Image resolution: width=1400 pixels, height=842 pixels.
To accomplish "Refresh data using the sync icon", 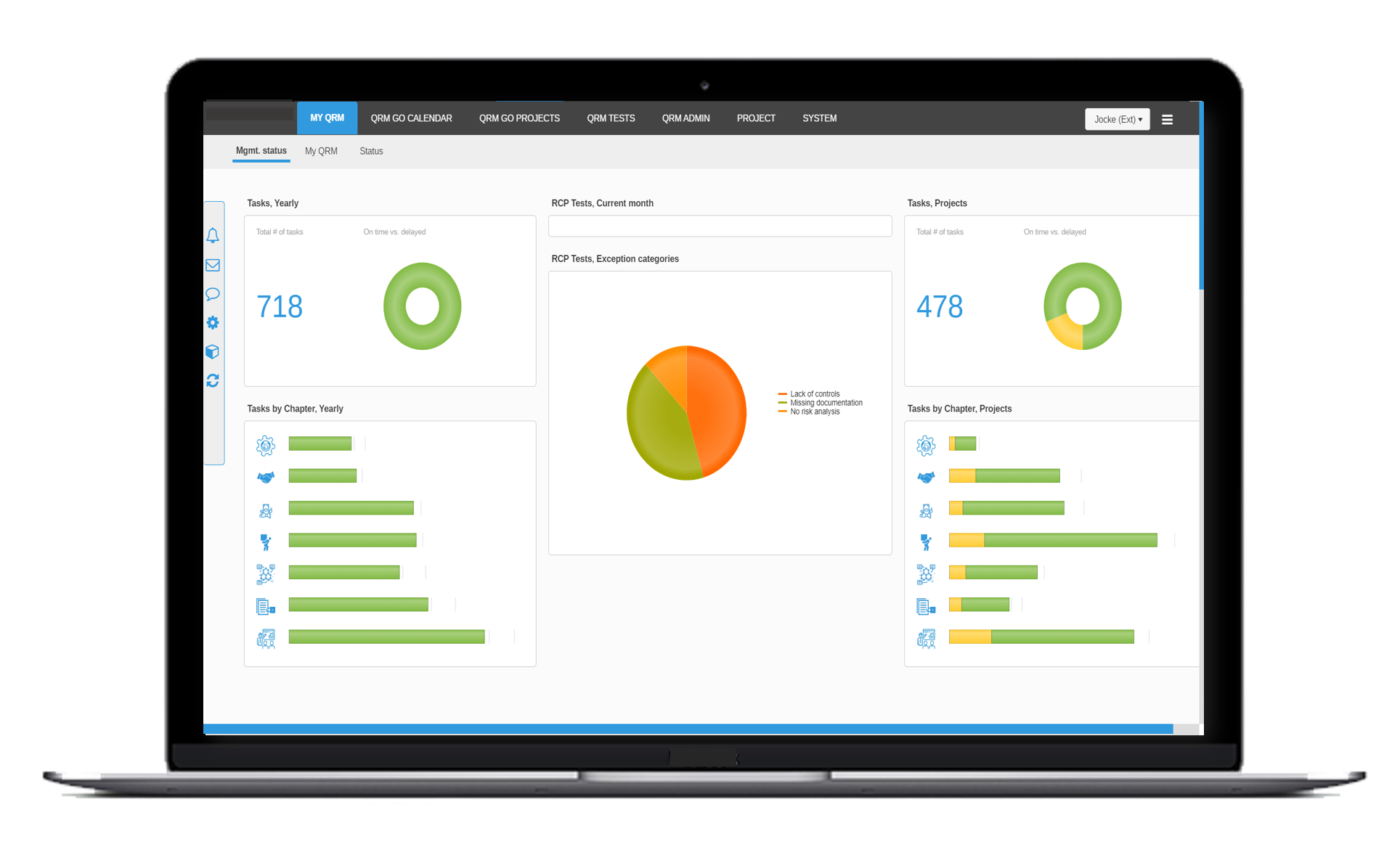I will point(213,380).
